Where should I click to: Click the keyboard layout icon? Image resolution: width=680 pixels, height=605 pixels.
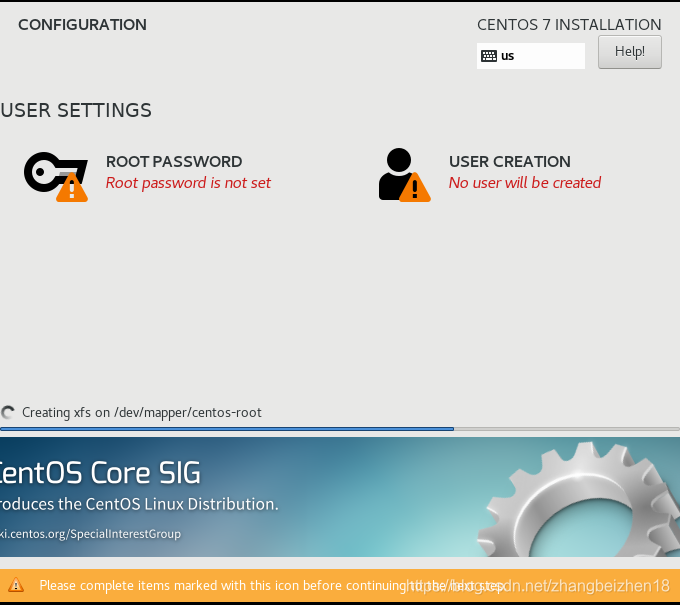489,56
